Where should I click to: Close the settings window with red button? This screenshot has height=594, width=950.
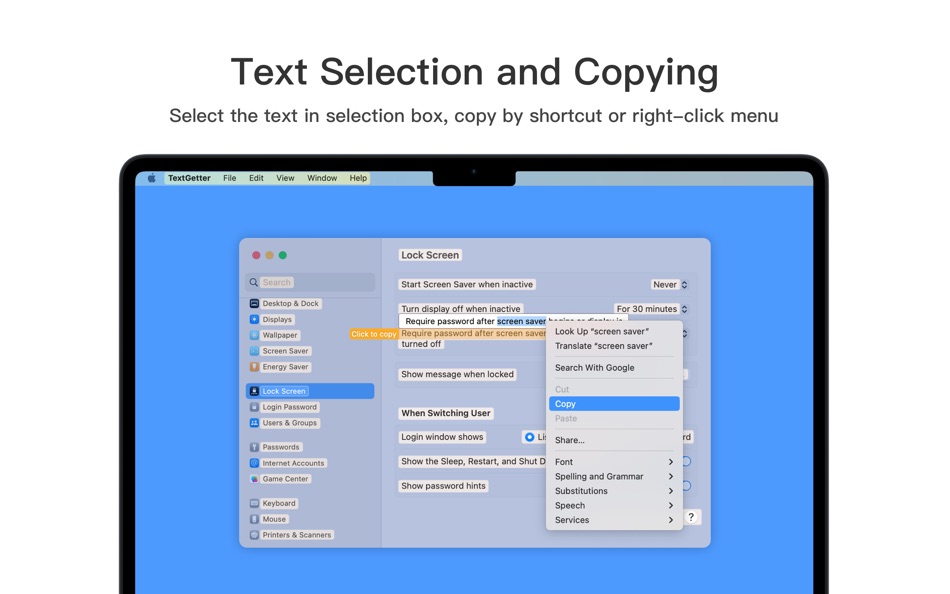pyautogui.click(x=256, y=255)
